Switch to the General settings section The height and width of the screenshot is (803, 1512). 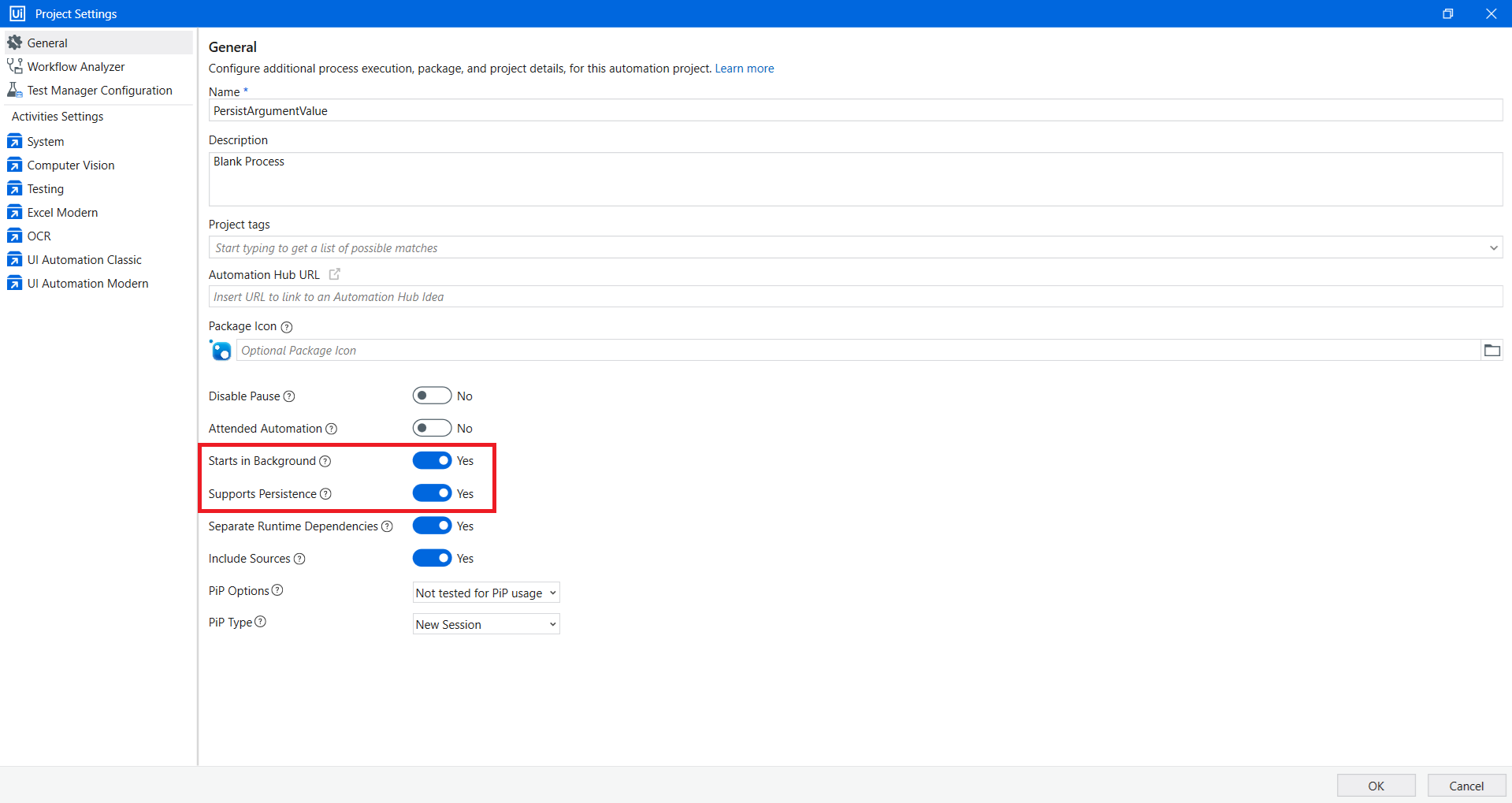(x=49, y=43)
